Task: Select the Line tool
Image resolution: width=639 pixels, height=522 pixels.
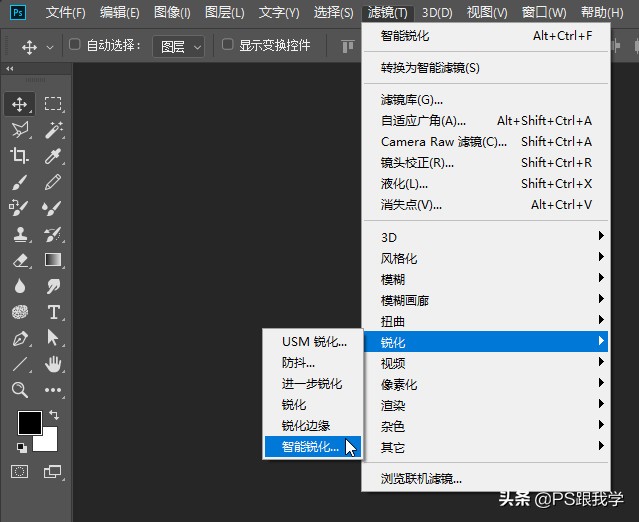Action: pyautogui.click(x=20, y=364)
